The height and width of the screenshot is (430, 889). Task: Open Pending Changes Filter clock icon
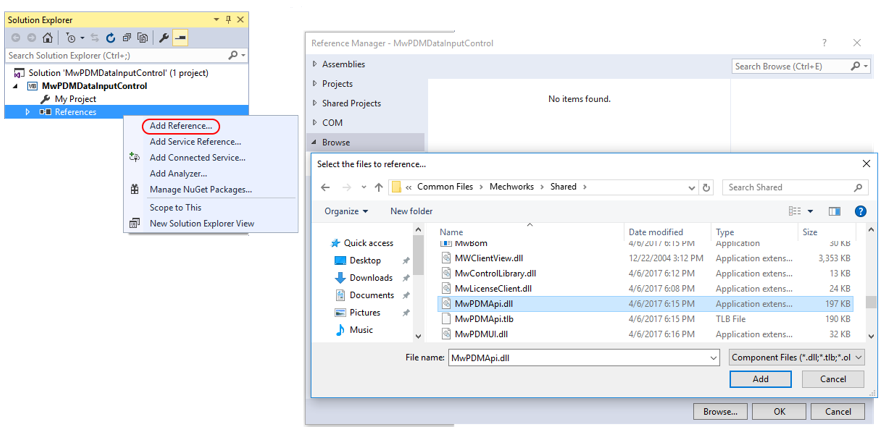point(71,38)
